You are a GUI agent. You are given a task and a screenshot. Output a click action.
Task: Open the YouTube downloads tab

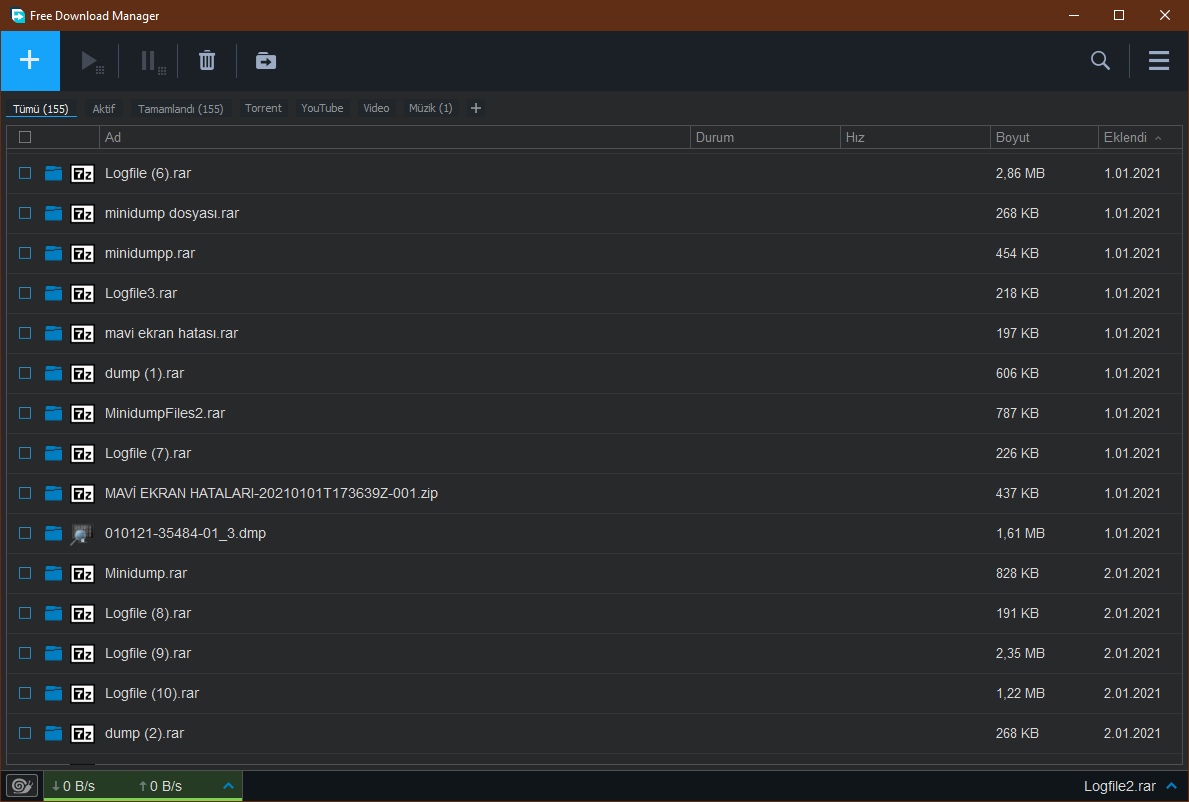point(321,108)
